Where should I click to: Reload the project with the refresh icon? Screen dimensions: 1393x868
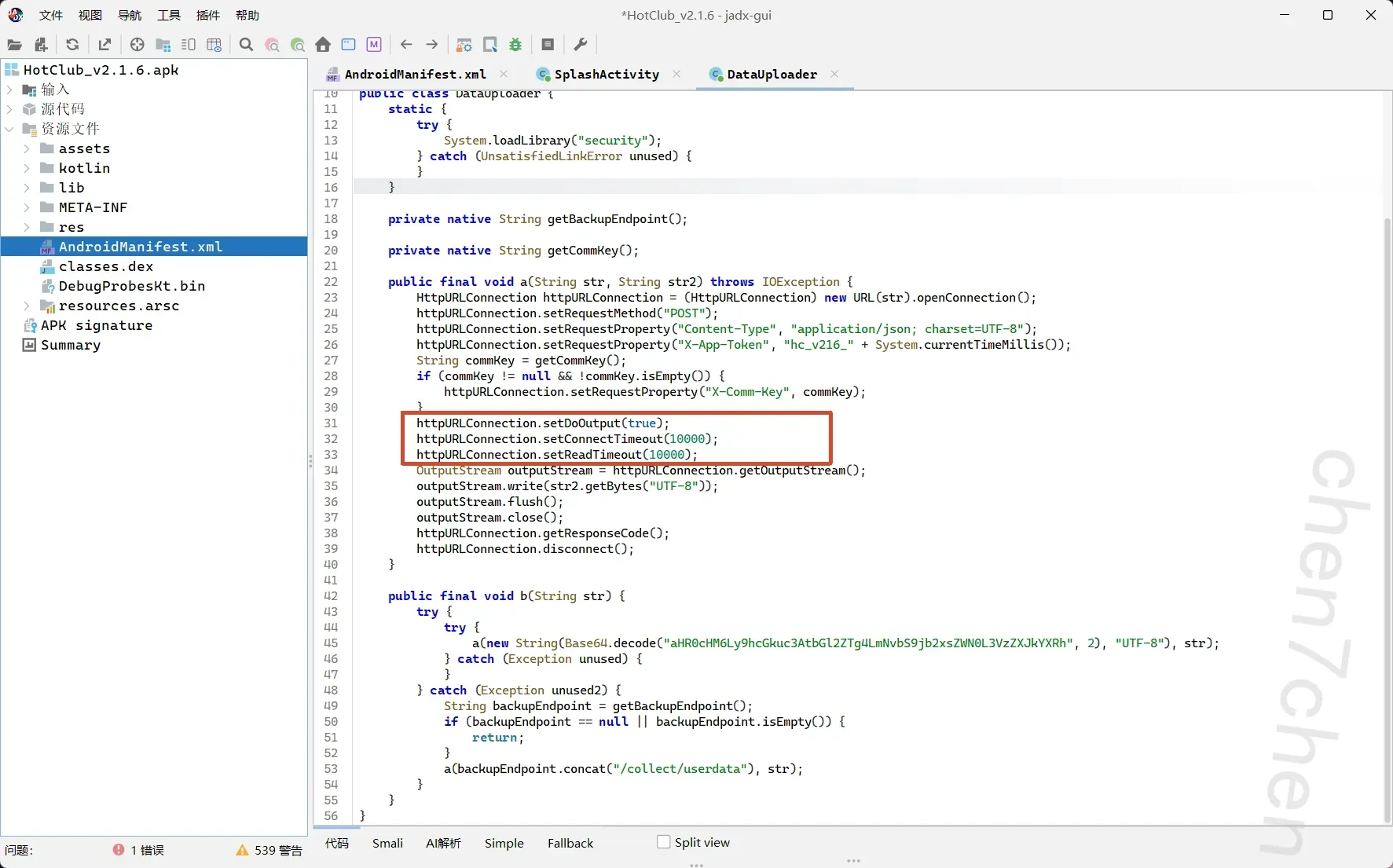[x=72, y=45]
